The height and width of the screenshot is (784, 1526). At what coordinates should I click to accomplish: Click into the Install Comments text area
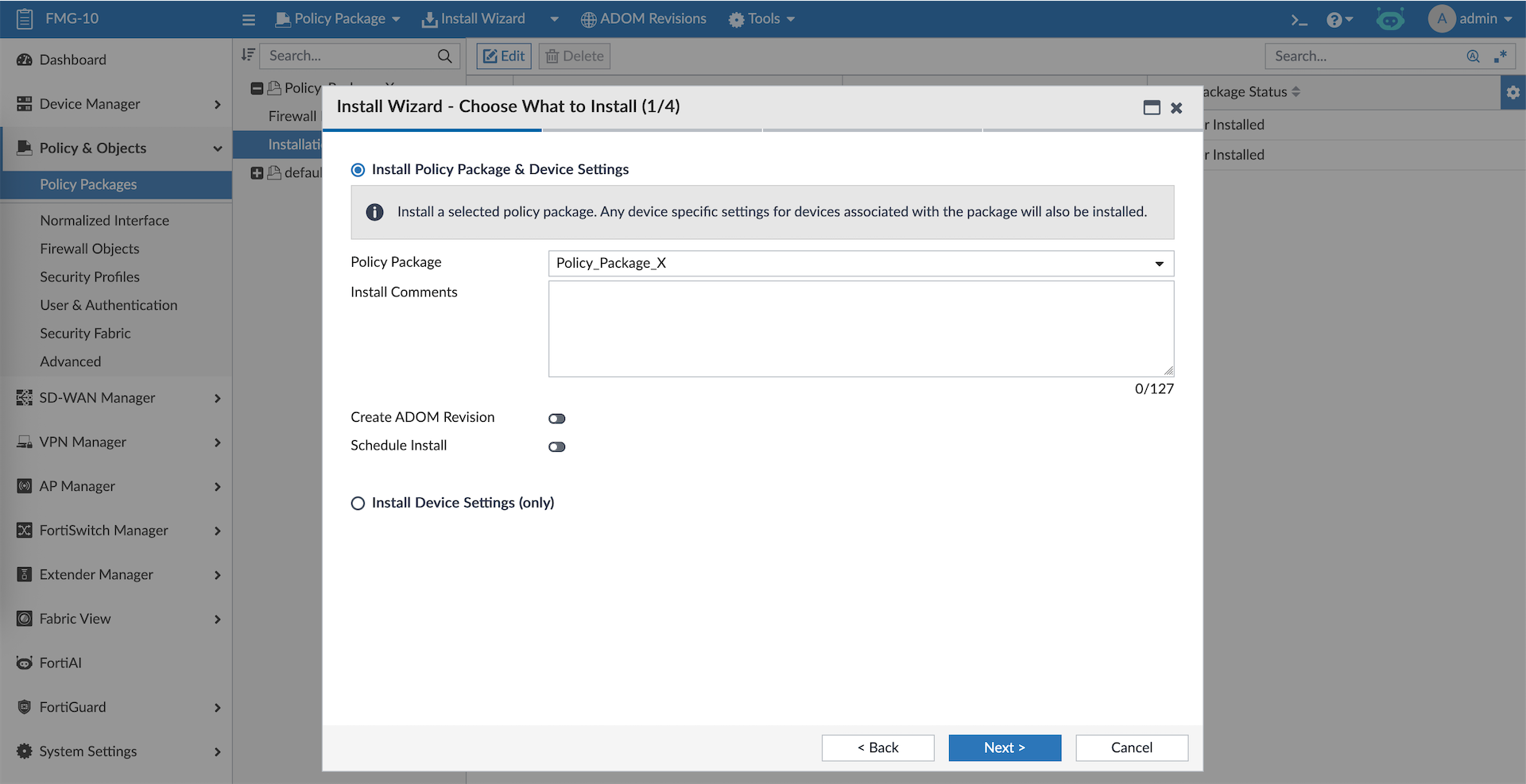[861, 329]
